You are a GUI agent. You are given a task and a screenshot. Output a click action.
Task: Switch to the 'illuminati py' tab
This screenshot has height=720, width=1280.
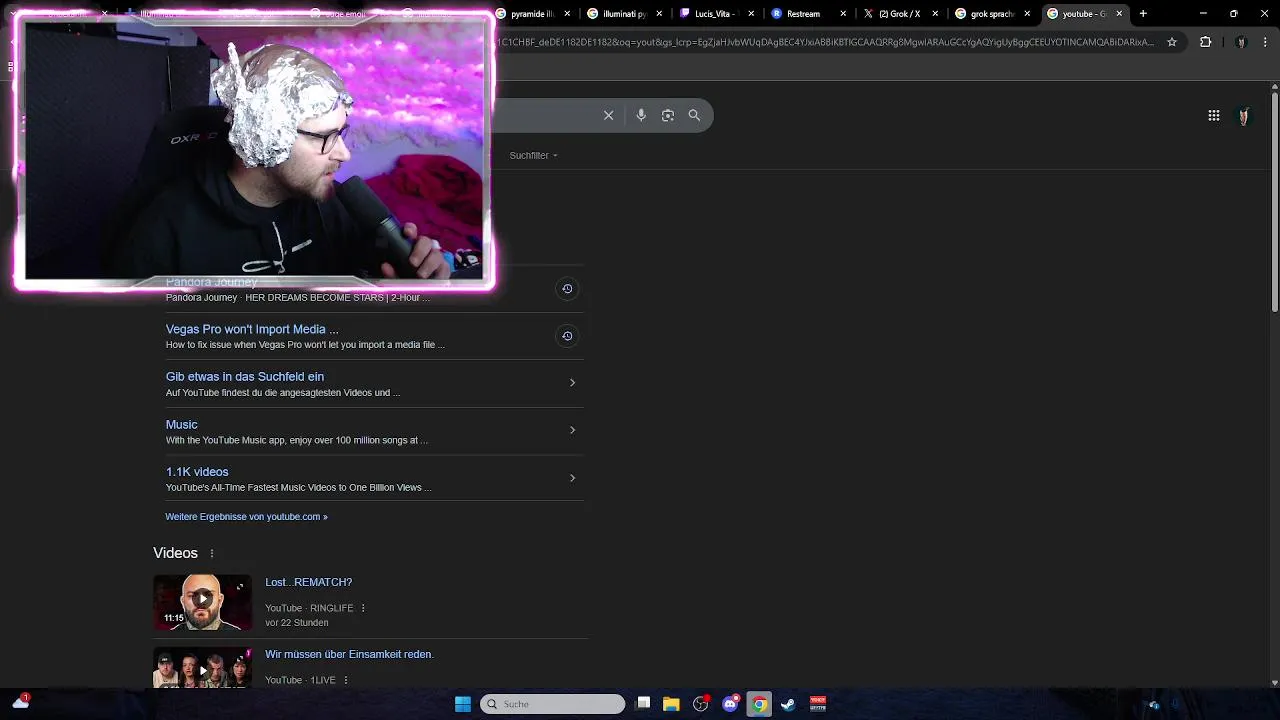(625, 14)
